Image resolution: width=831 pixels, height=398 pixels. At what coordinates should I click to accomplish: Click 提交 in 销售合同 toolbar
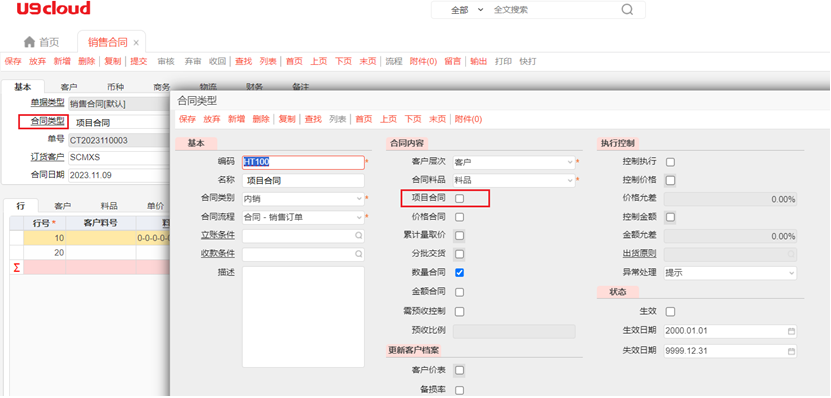(139, 61)
